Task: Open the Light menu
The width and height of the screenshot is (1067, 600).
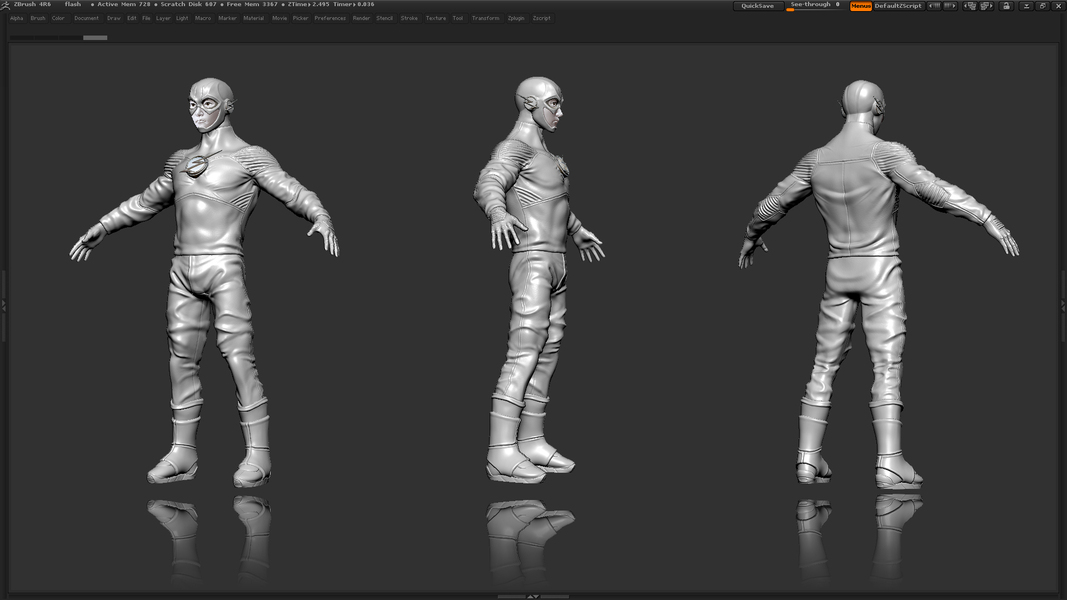Action: coord(182,18)
